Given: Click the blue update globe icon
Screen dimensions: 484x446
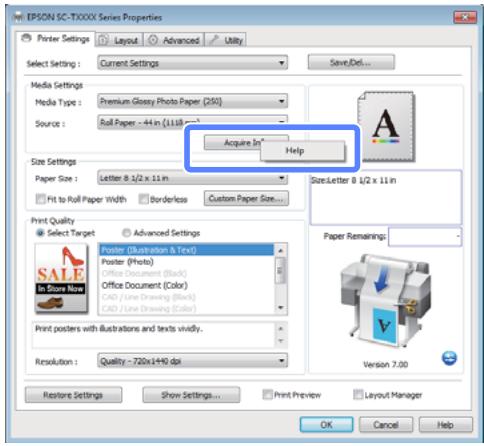Looking at the screenshot, I should point(449,358).
